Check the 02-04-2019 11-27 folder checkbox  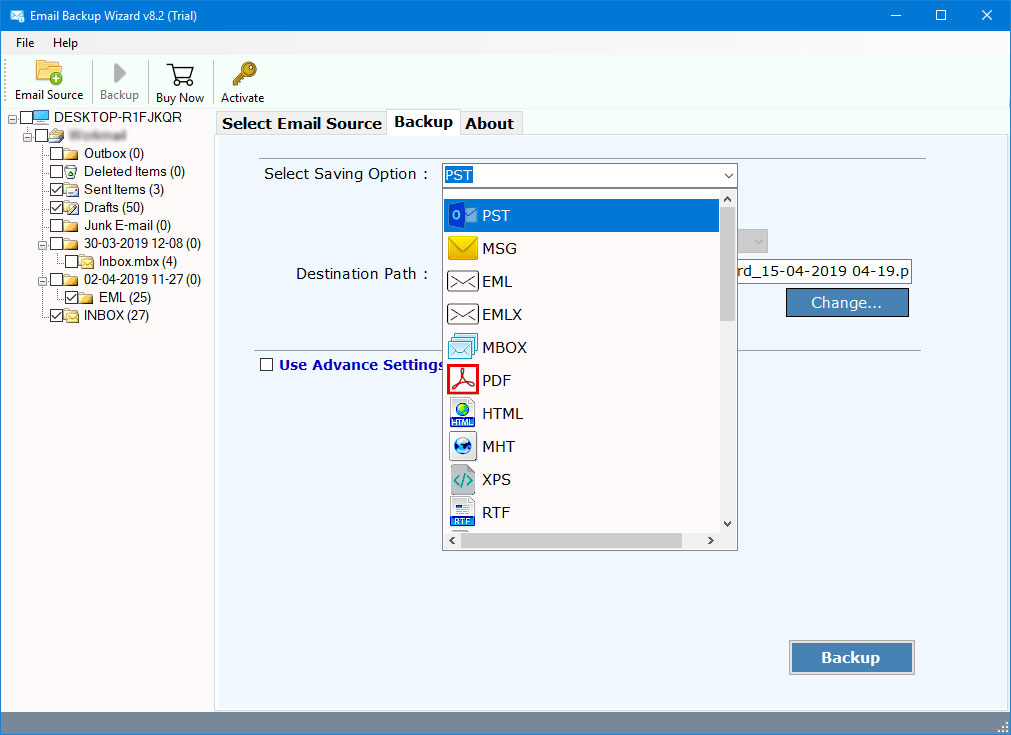click(x=56, y=280)
